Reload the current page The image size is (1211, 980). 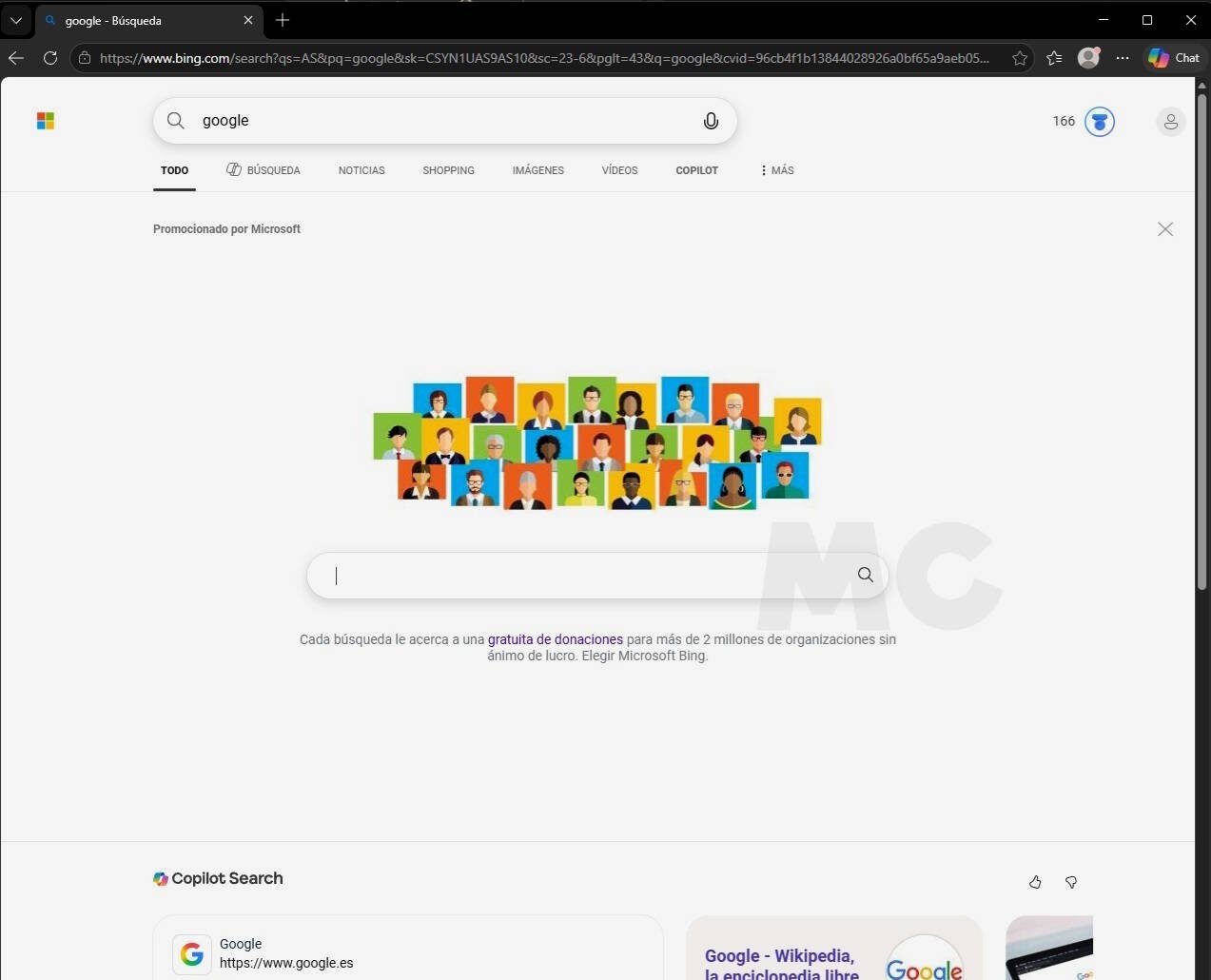pos(50,58)
